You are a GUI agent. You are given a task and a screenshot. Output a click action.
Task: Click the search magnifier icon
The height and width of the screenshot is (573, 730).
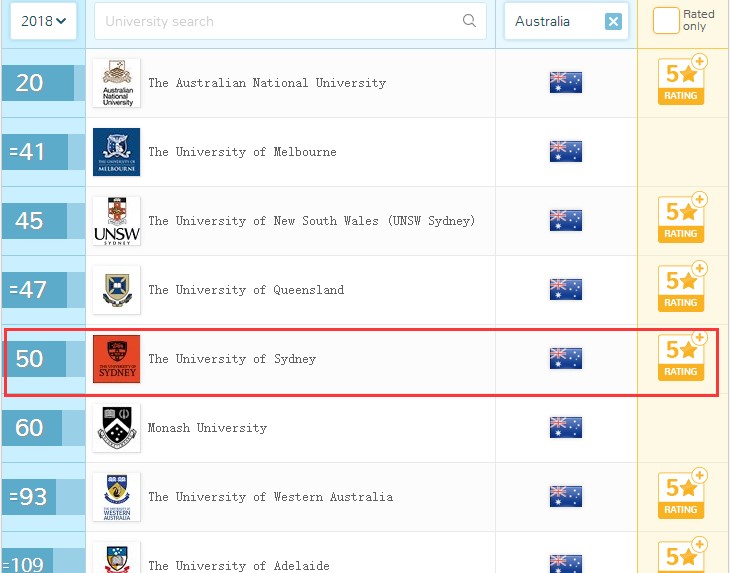point(470,21)
